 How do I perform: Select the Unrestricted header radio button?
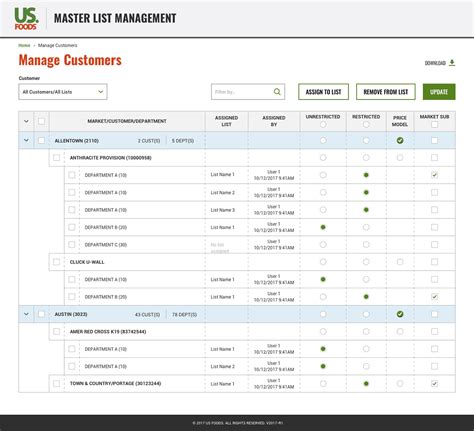323,124
